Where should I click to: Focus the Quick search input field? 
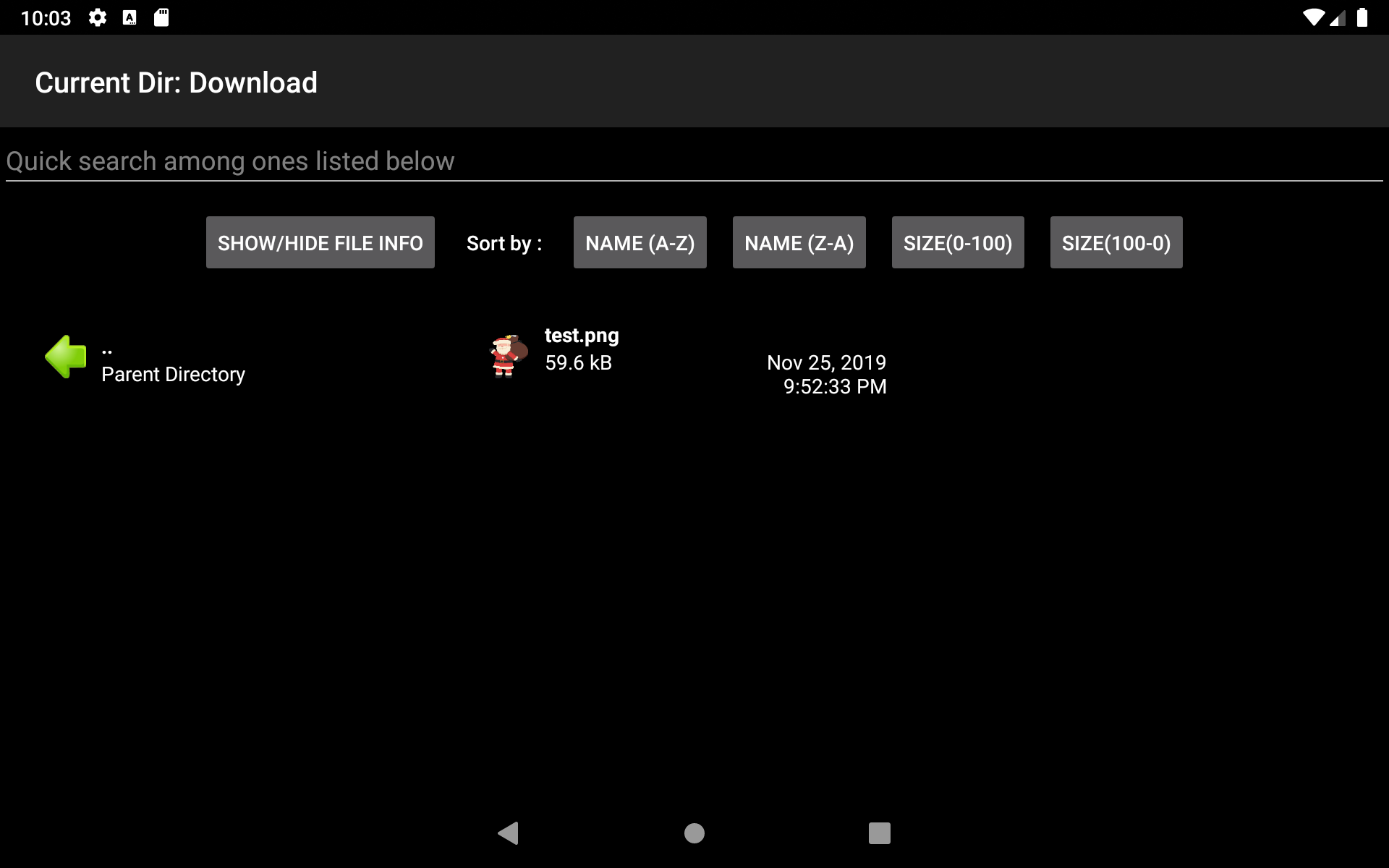tap(694, 161)
